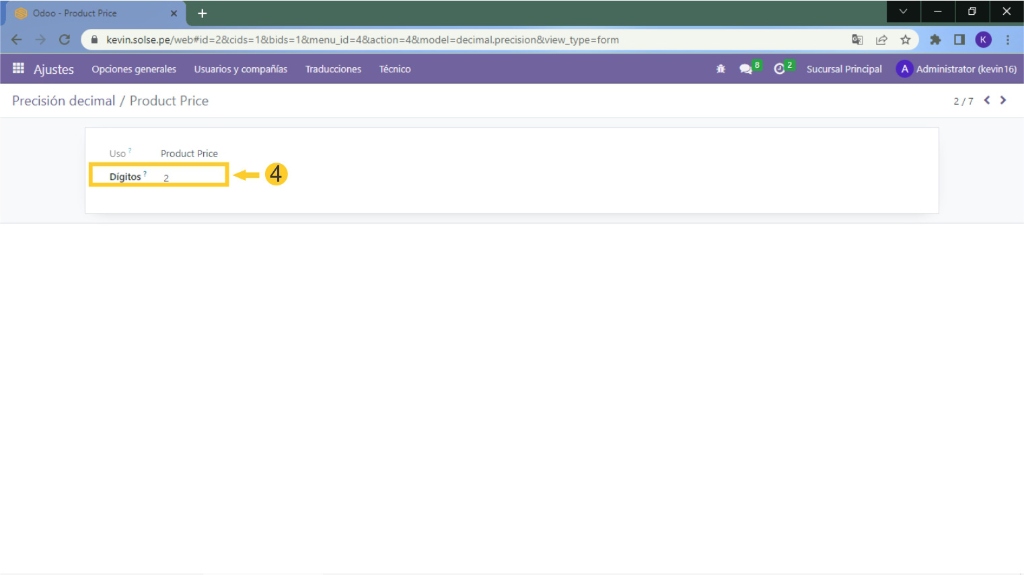Expand the Técnico menu
Image resolution: width=1024 pixels, height=575 pixels.
pyautogui.click(x=394, y=69)
